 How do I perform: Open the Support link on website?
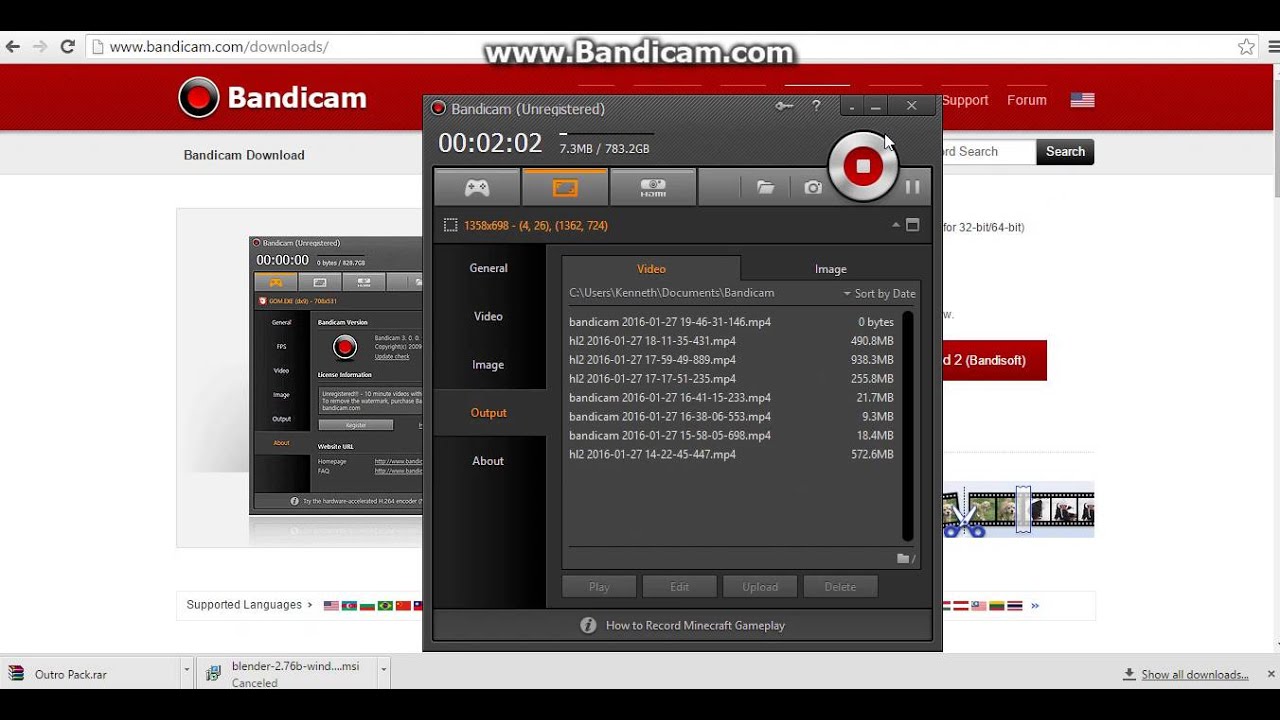coord(965,100)
